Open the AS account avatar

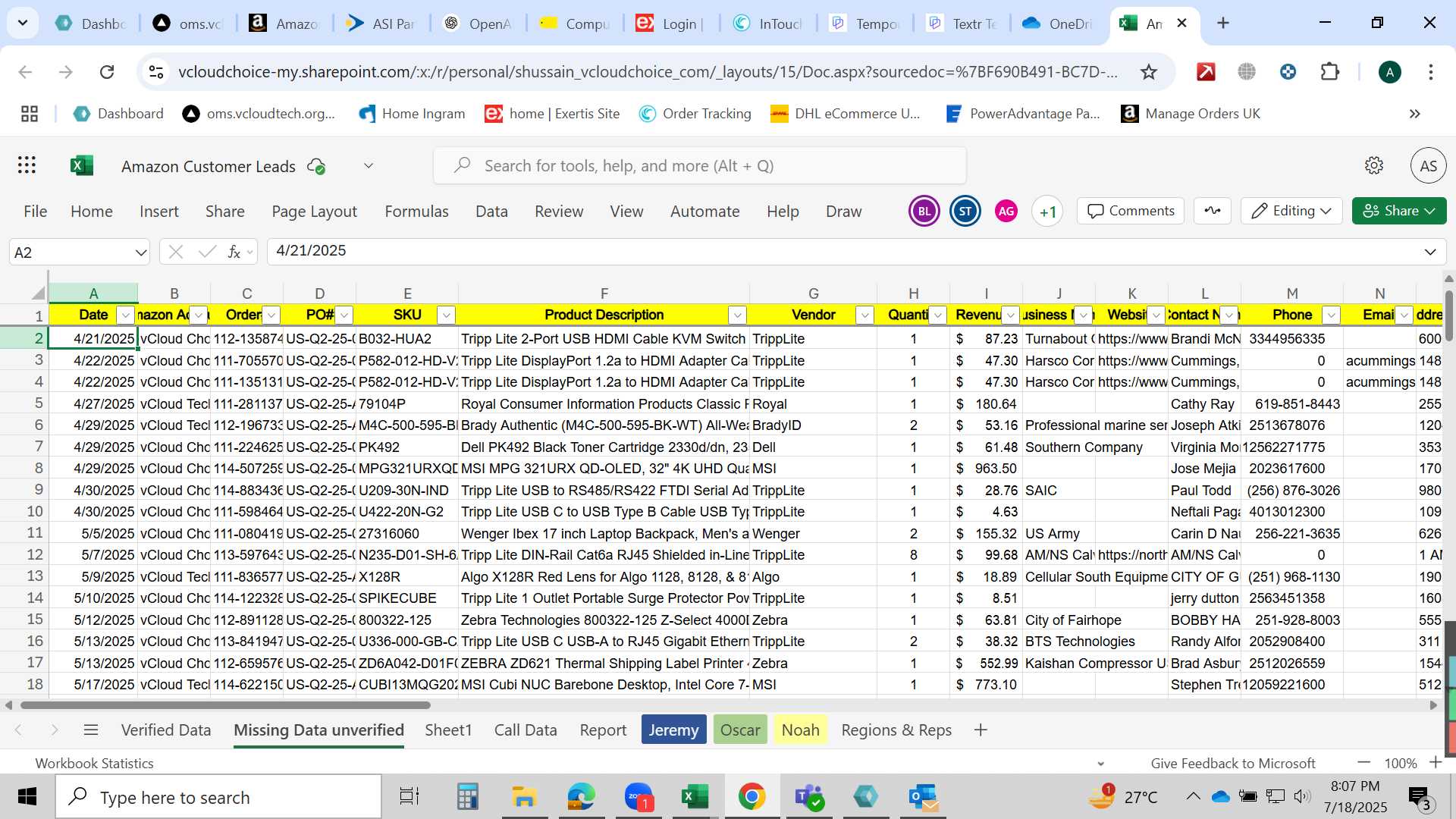[x=1428, y=165]
